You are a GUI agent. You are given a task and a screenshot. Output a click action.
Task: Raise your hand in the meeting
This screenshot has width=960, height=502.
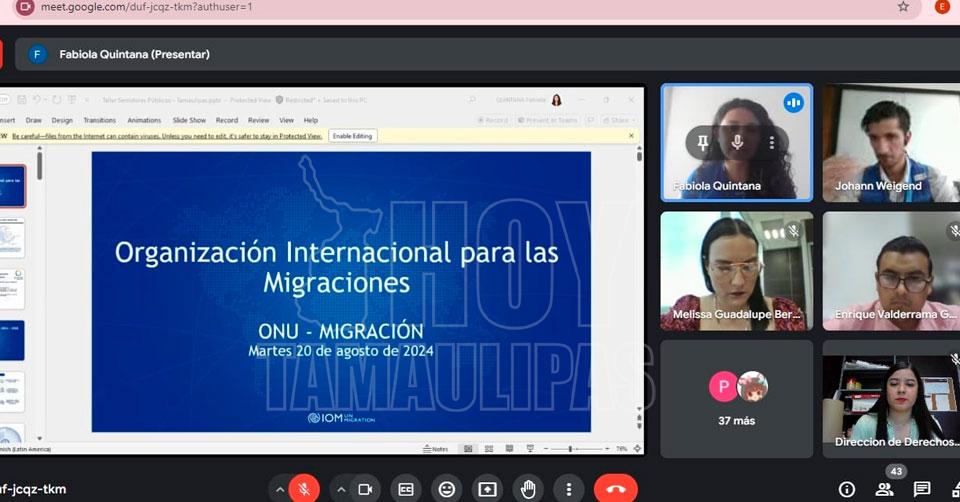click(x=528, y=489)
